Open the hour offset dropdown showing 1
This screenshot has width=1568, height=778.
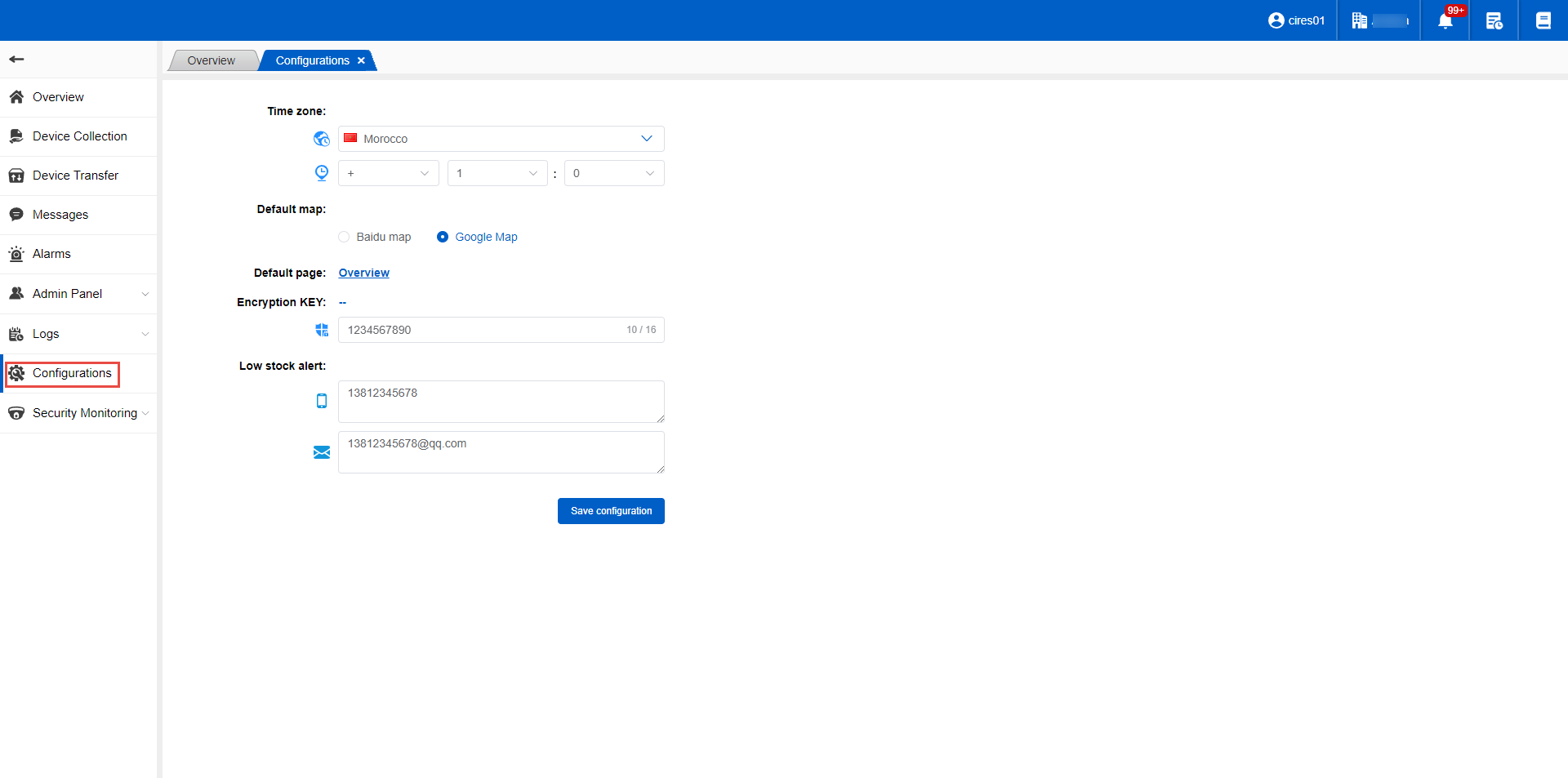click(497, 173)
